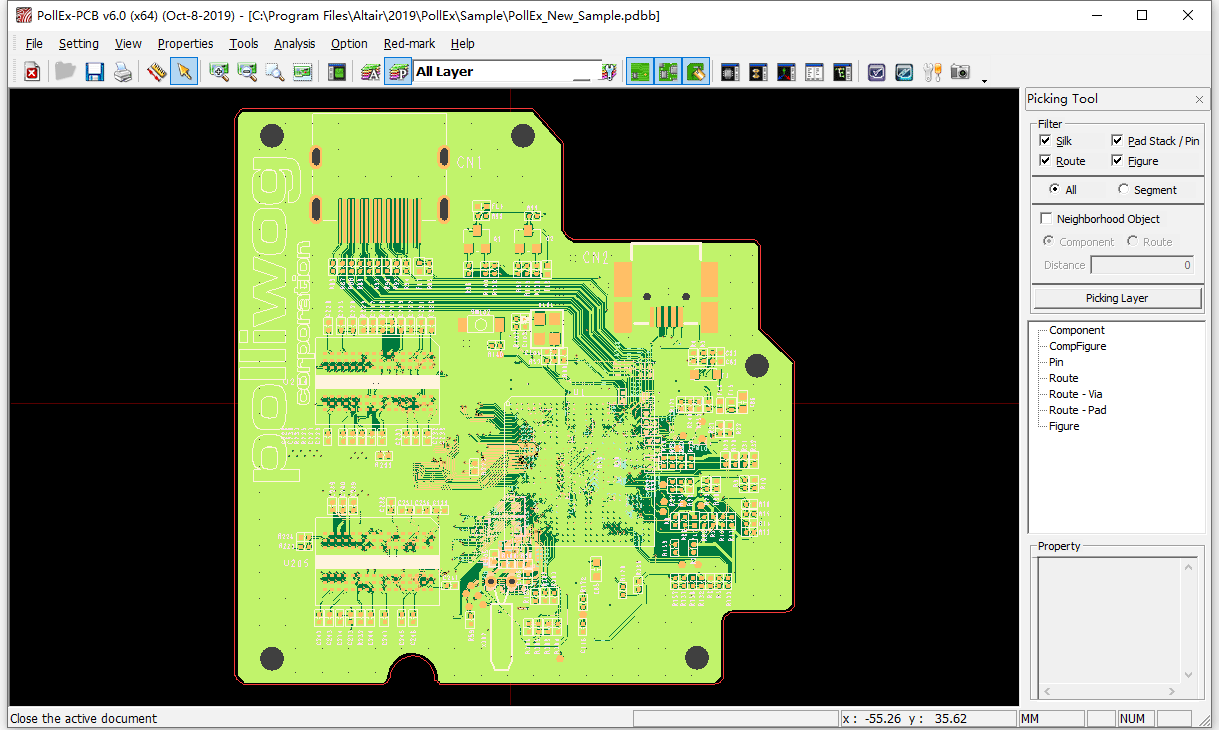Click the purple checkmark screen icon

[x=876, y=72]
